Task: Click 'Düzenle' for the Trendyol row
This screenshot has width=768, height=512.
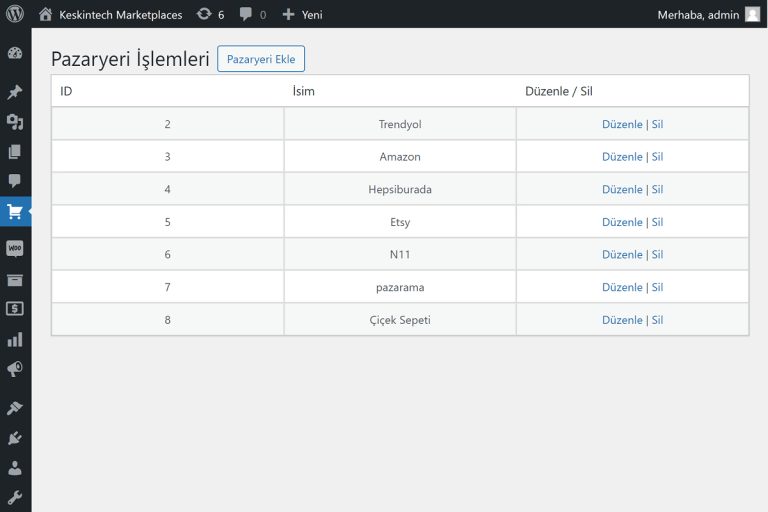Action: click(x=622, y=124)
